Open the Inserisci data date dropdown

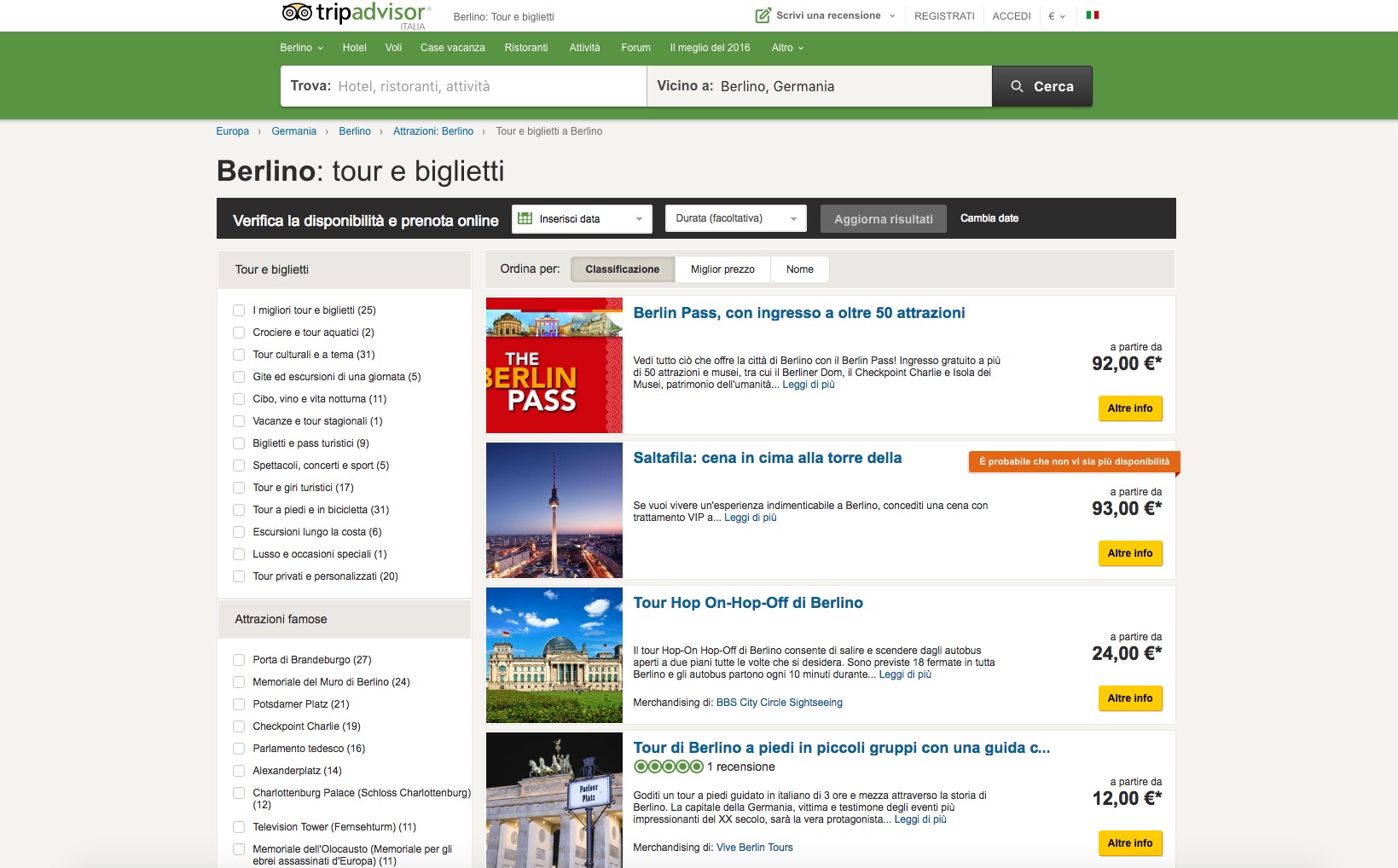click(582, 219)
